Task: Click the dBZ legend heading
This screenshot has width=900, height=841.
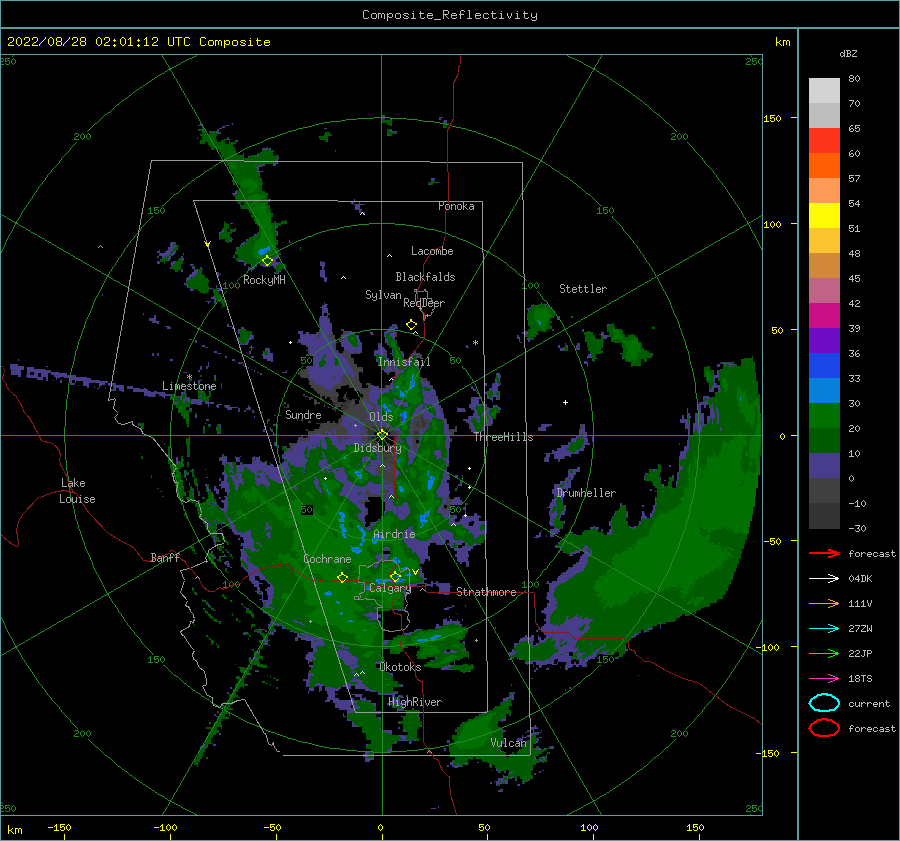Action: pos(848,53)
